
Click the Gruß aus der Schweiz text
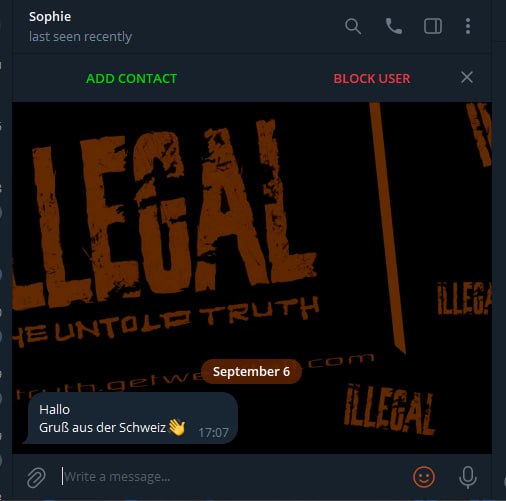(x=102, y=427)
